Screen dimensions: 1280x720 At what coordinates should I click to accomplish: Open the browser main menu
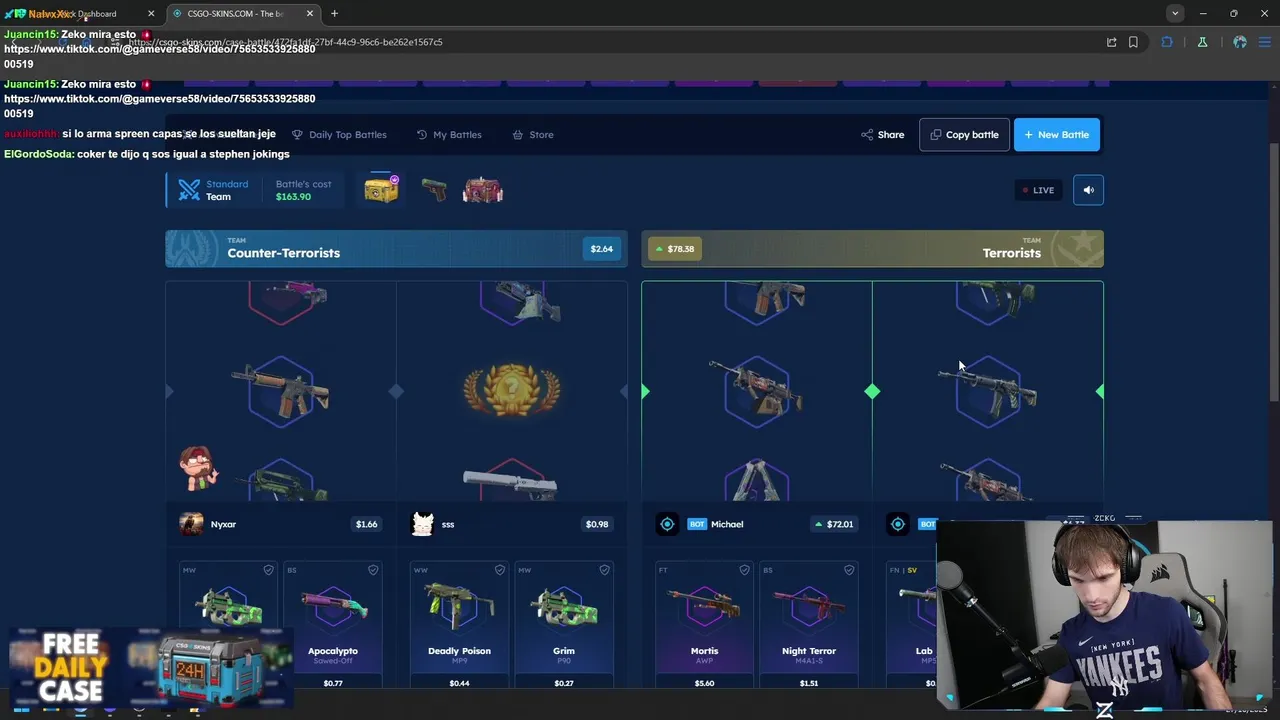(1266, 42)
